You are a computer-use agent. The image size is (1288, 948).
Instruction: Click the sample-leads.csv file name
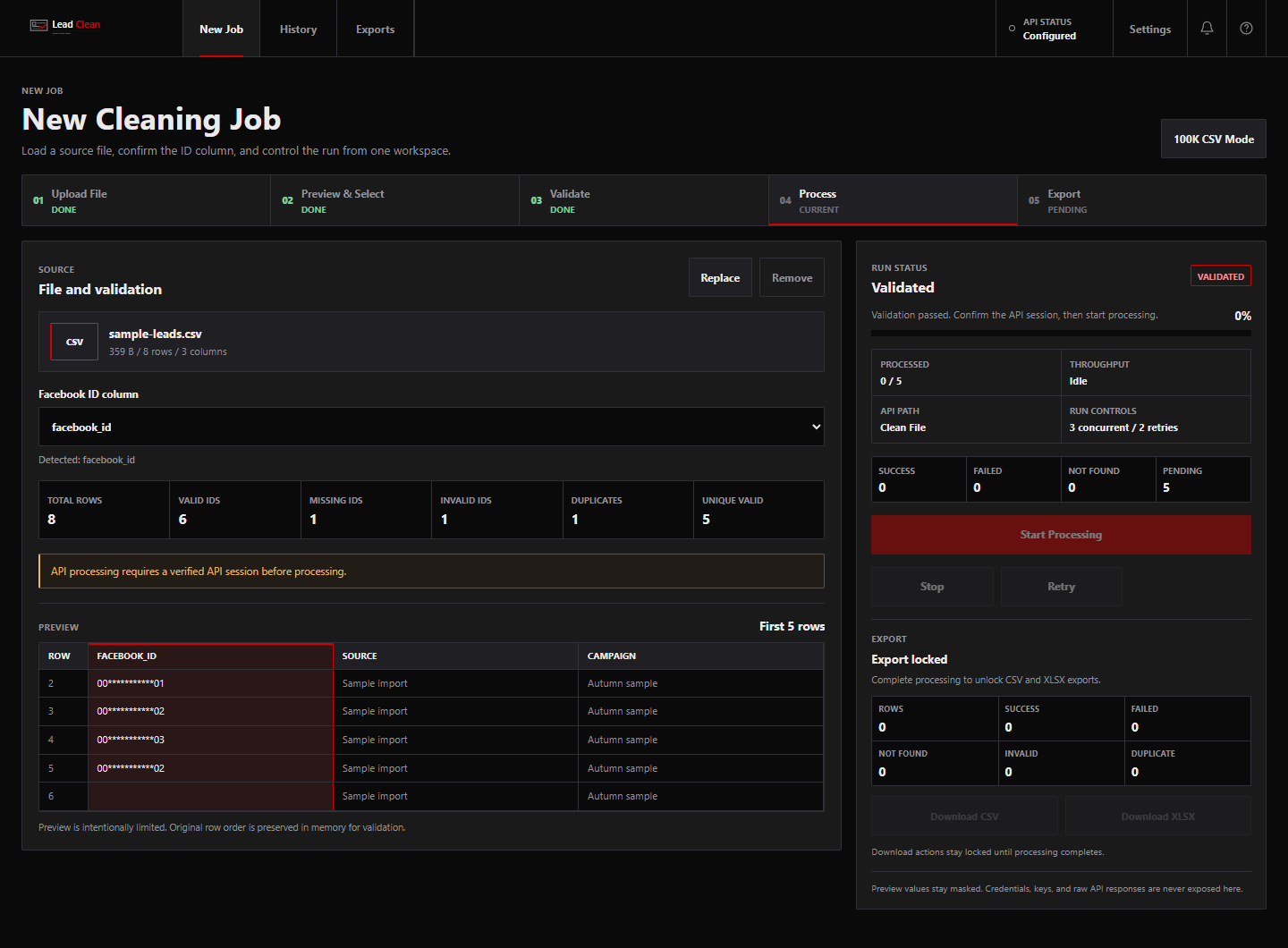156,334
